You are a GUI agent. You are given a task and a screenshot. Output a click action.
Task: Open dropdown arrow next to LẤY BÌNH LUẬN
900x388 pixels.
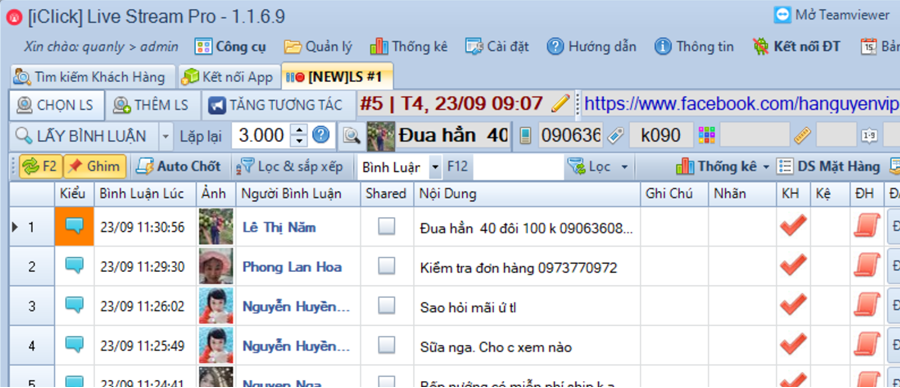pos(165,136)
